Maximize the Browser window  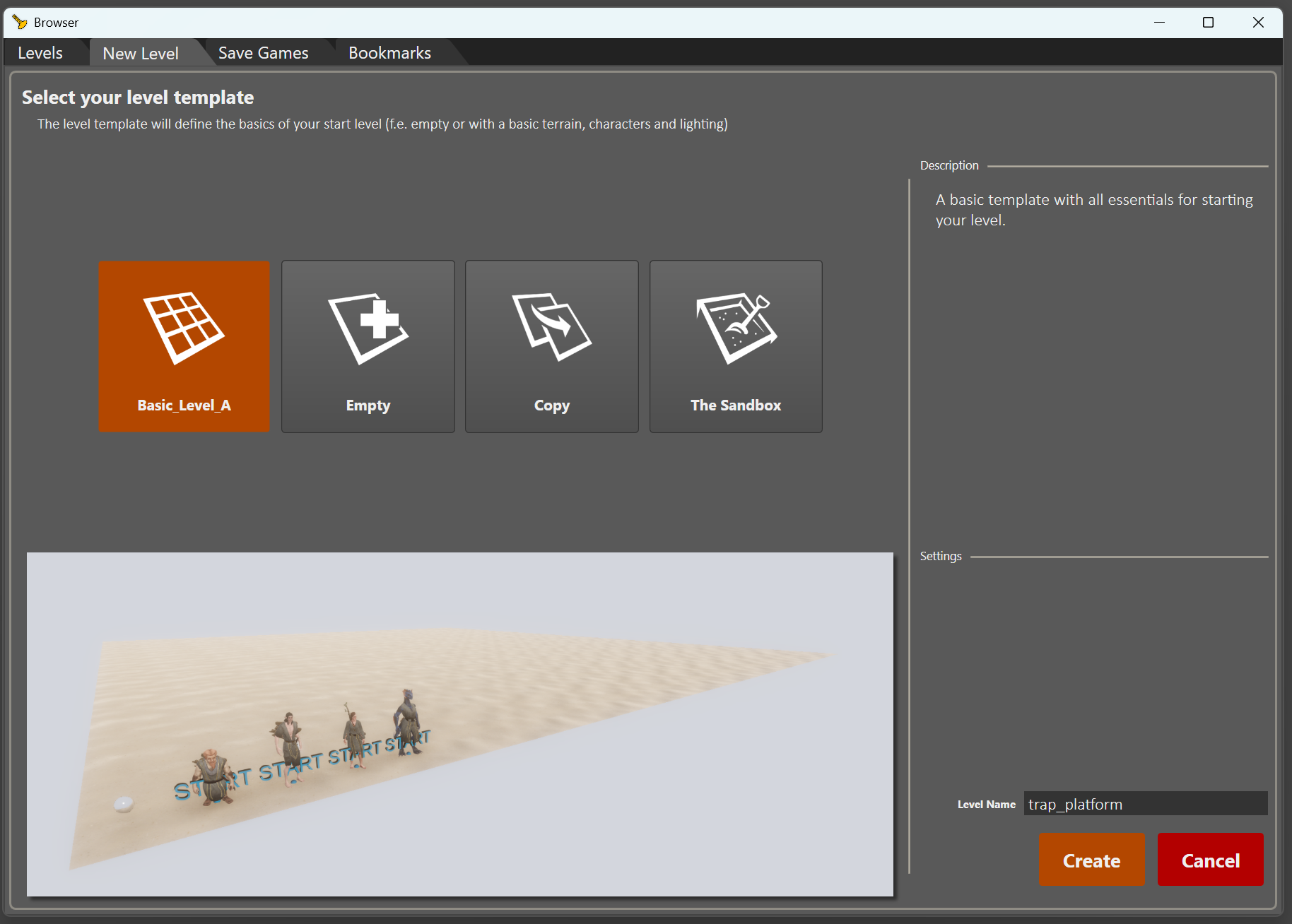1209,23
